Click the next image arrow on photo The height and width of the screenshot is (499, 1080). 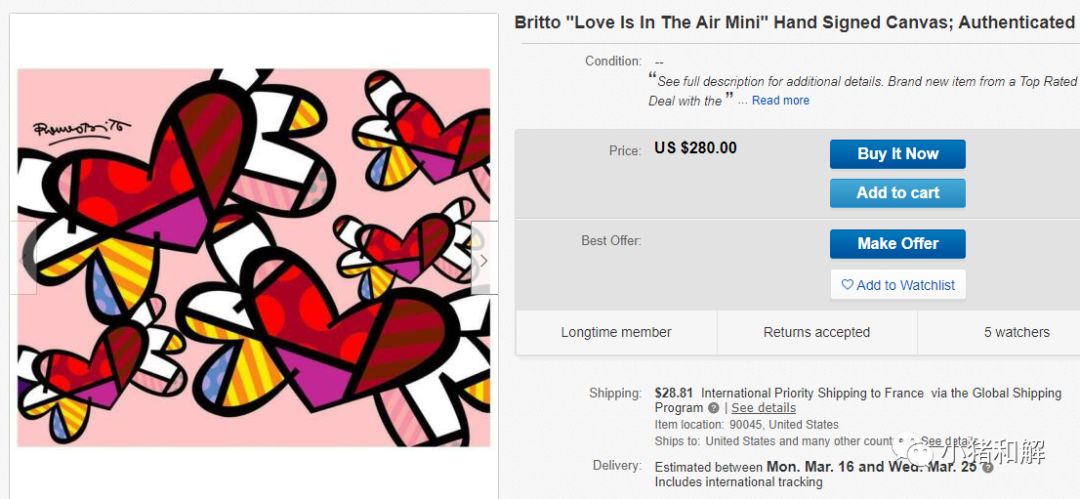pyautogui.click(x=484, y=260)
